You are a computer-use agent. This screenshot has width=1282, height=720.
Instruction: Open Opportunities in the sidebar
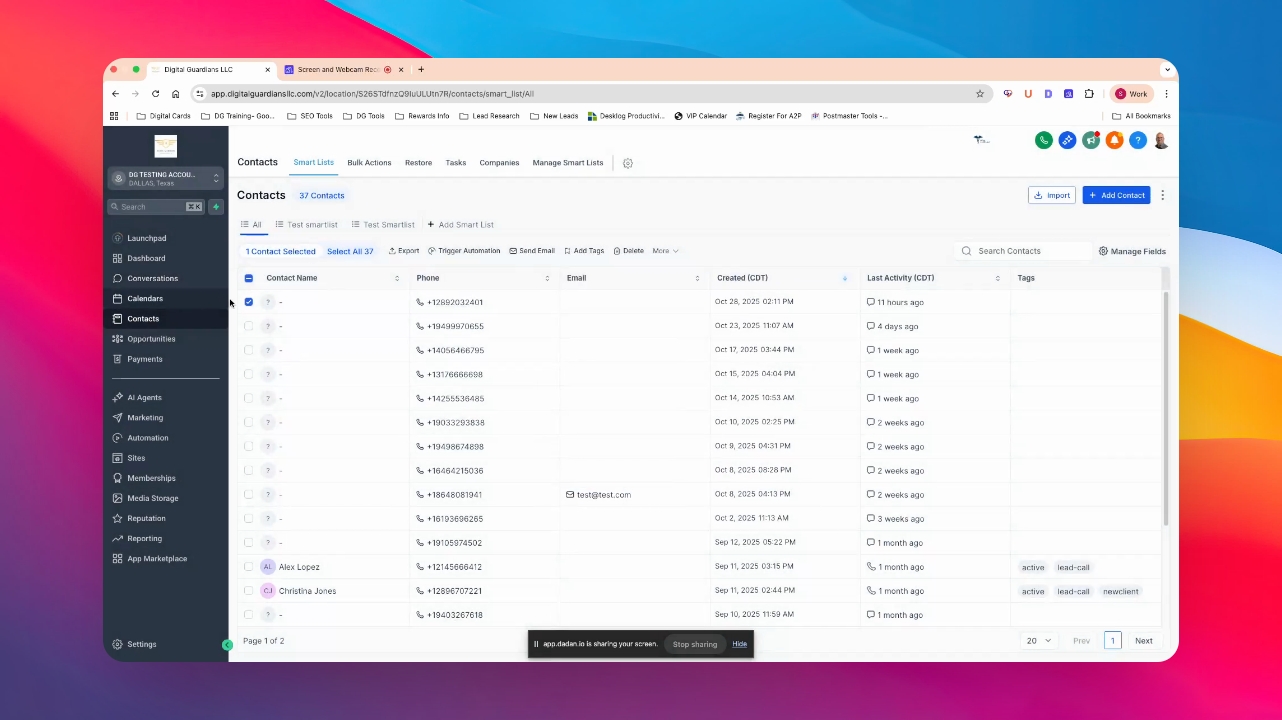point(151,339)
